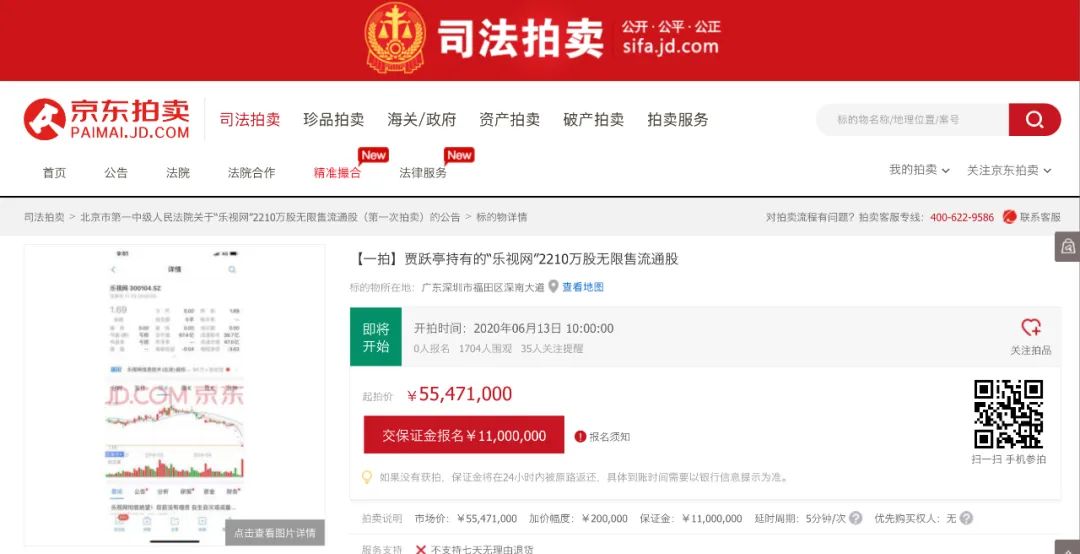1080x554 pixels.
Task: Click the 35人关注提醒 count
Action: pyautogui.click(x=552, y=349)
